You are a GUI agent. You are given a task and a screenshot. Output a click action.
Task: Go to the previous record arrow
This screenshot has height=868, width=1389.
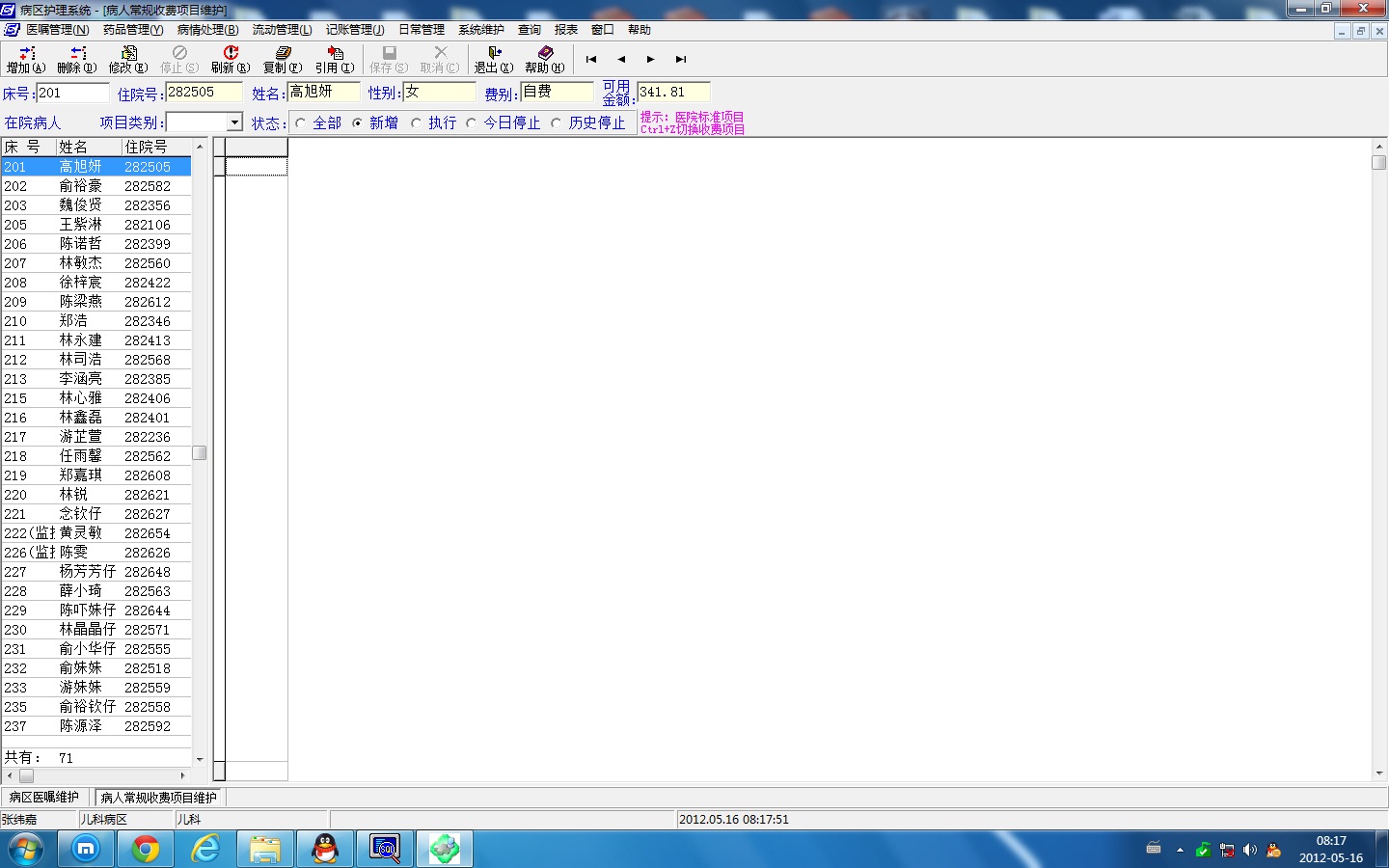point(621,60)
